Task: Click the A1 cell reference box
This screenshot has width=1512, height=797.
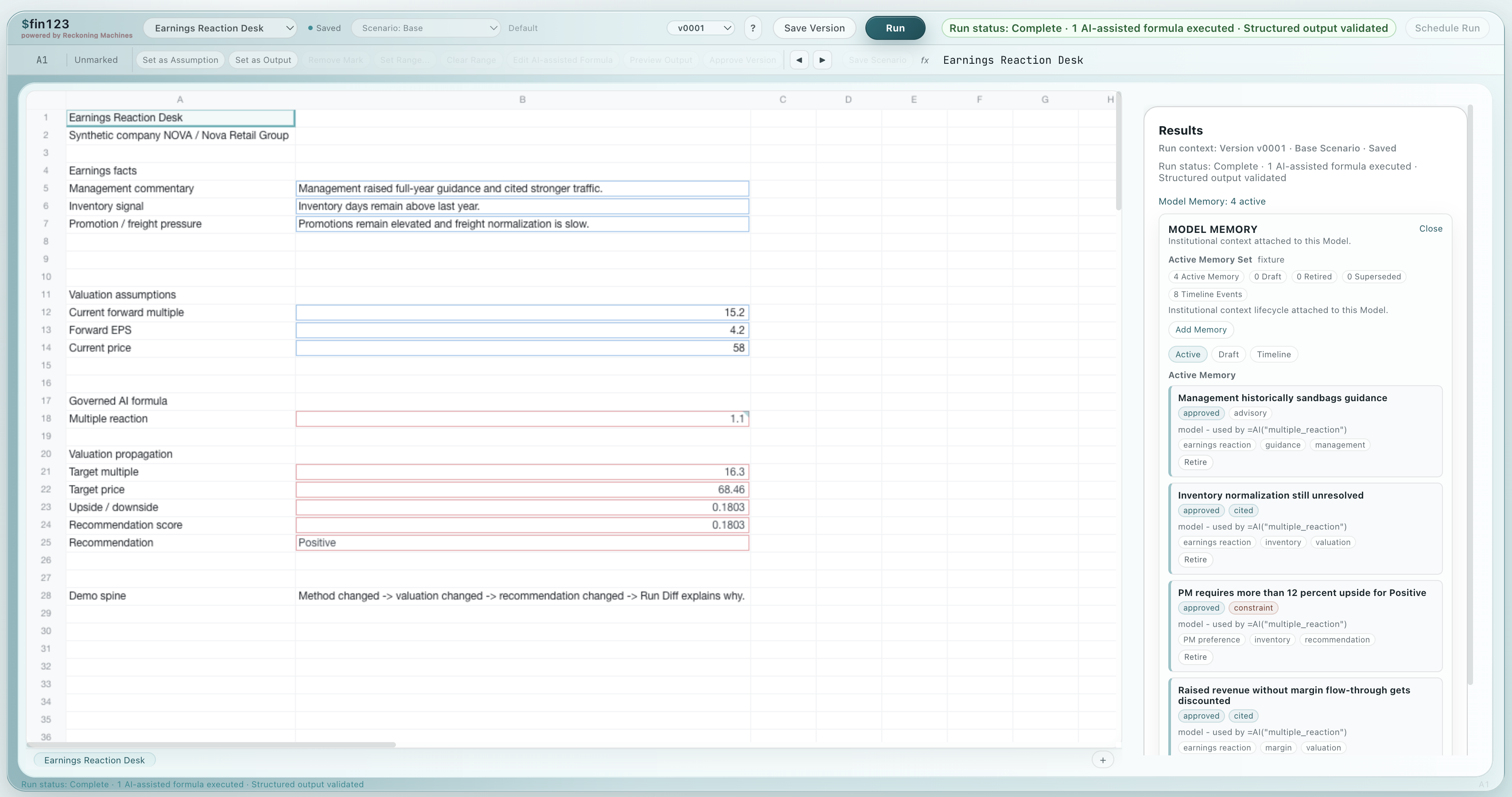Action: [x=42, y=60]
